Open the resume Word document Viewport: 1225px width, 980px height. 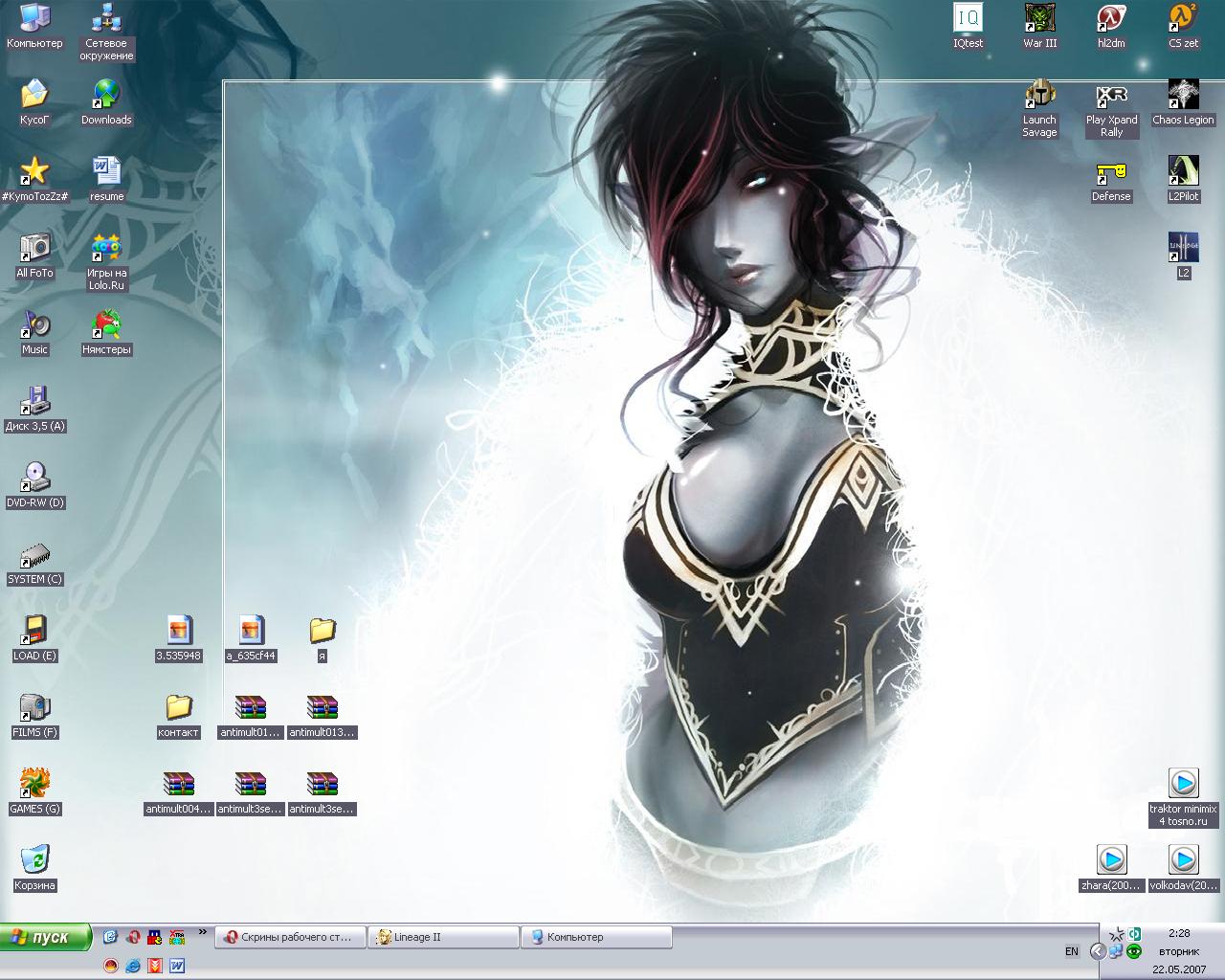[x=106, y=179]
